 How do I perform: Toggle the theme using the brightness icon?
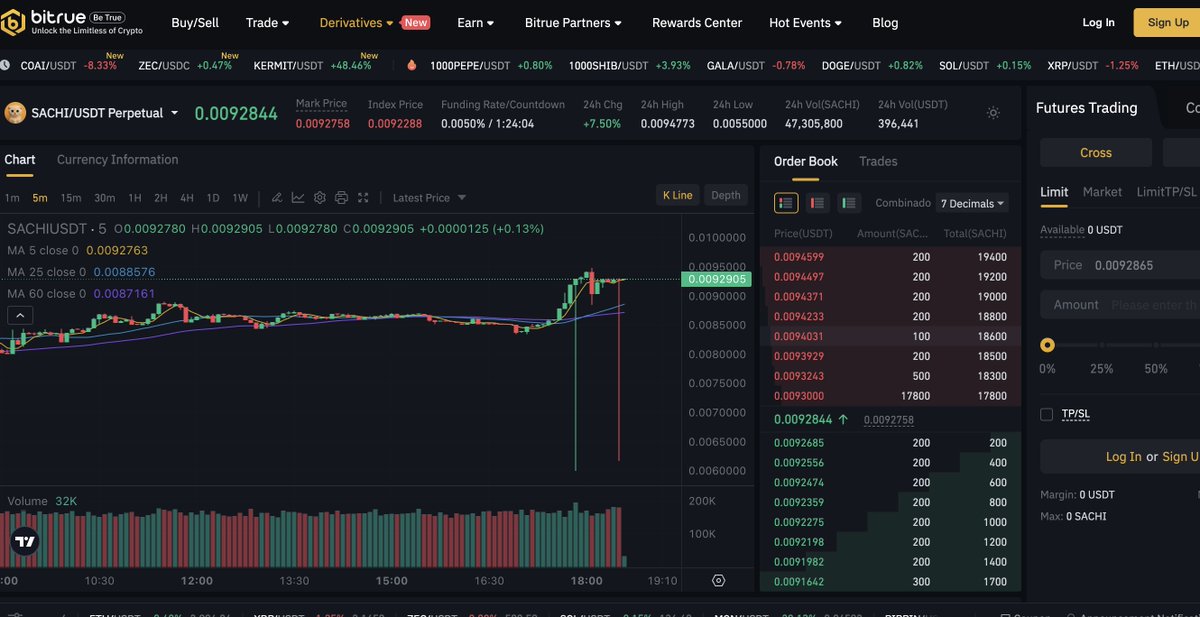pos(992,113)
